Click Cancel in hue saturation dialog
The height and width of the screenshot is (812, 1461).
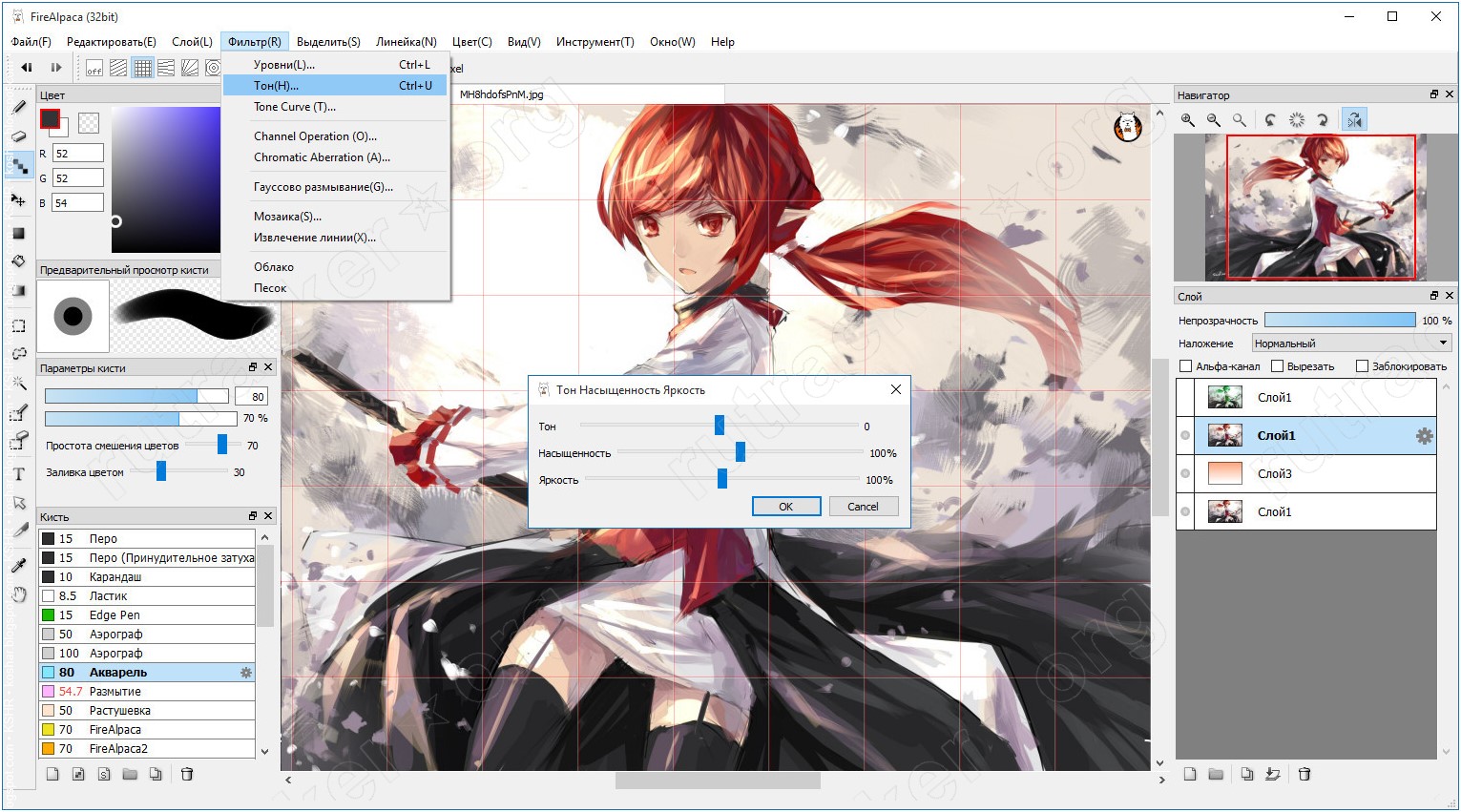coord(863,507)
